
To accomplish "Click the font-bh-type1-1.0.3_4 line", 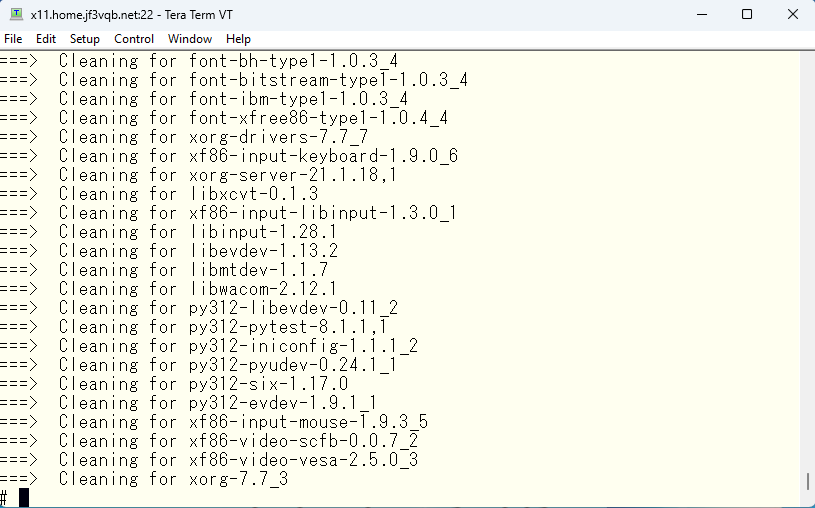I will [199, 61].
